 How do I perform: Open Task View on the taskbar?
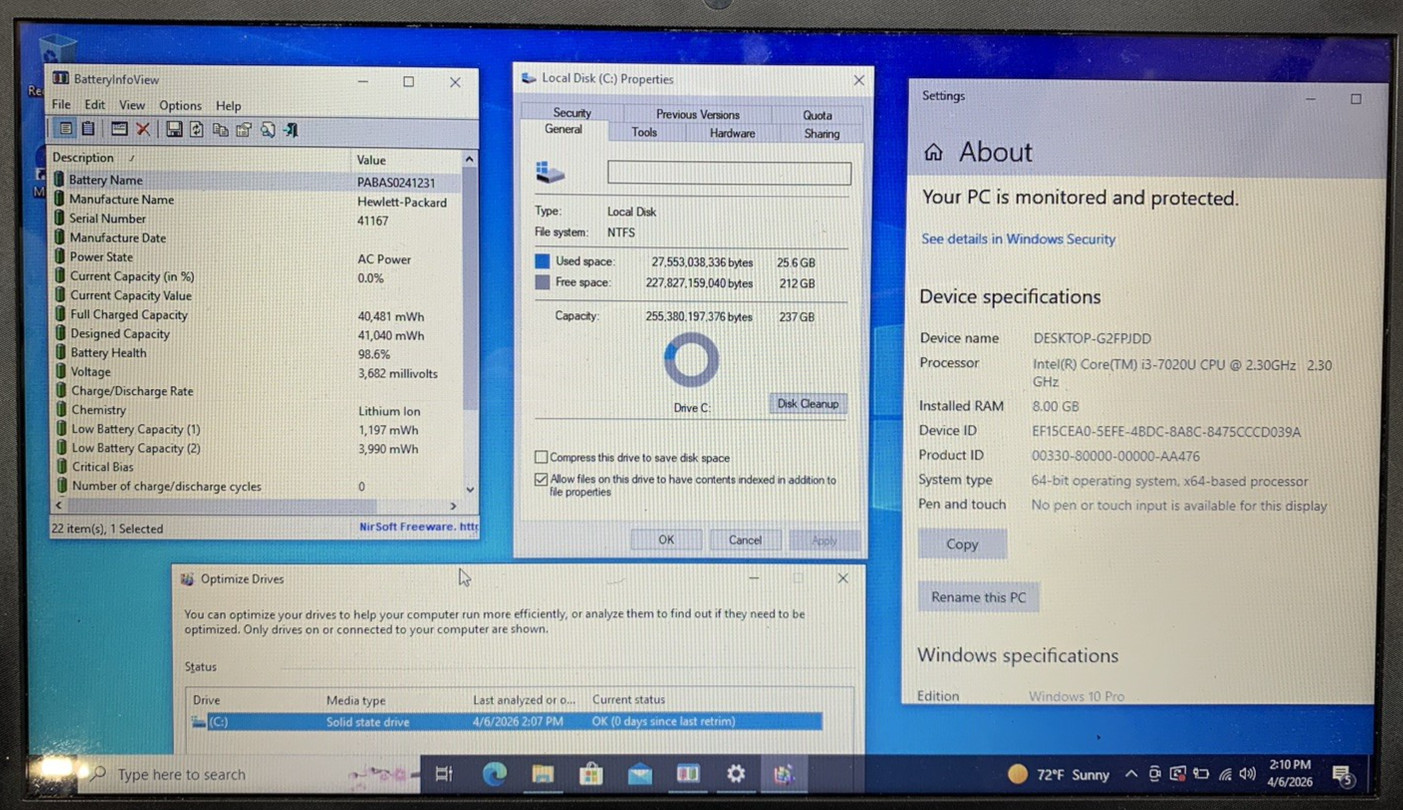pyautogui.click(x=444, y=774)
